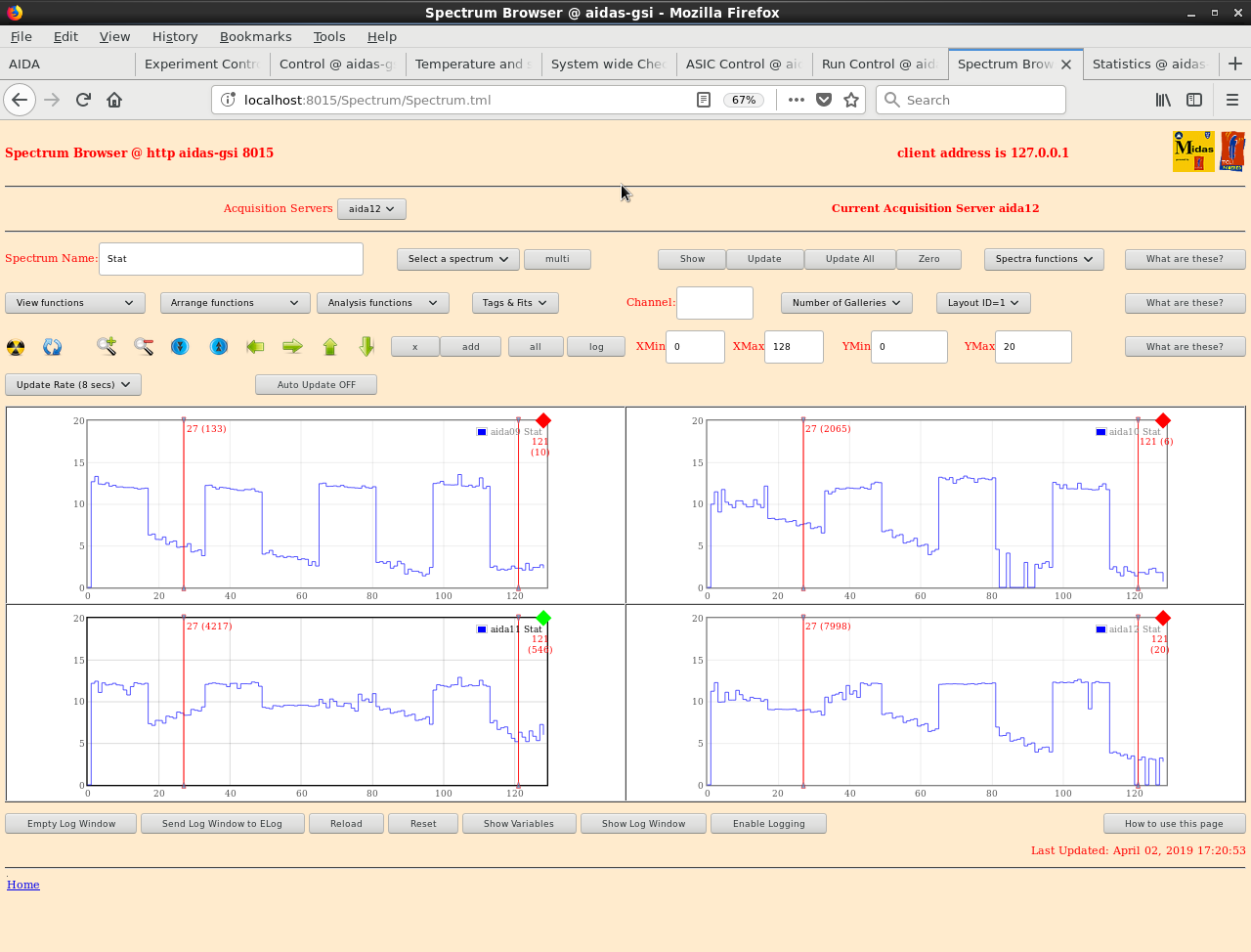Click the radiation symbol icon
Viewport: 1251px width, 952px height.
pos(16,347)
